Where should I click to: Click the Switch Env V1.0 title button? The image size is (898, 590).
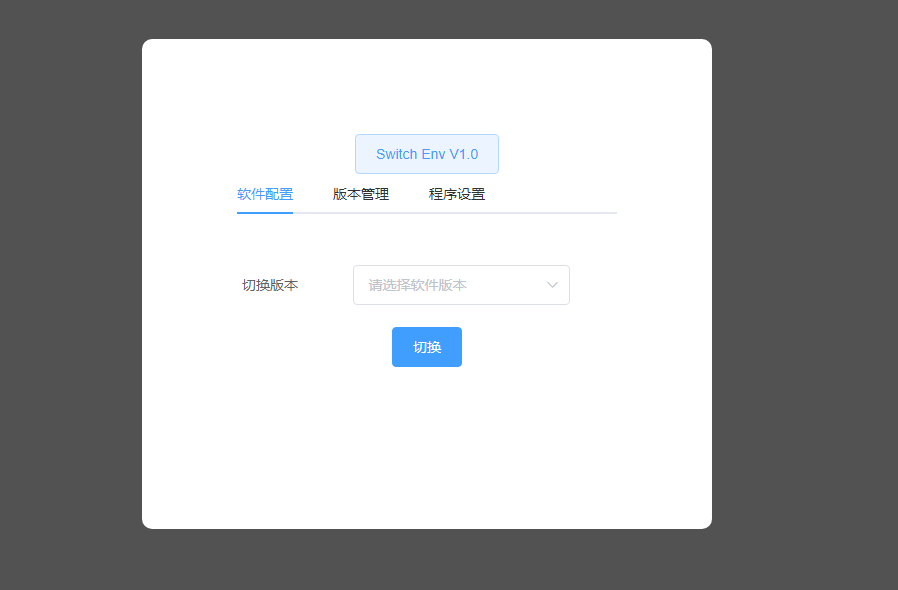[x=427, y=154]
